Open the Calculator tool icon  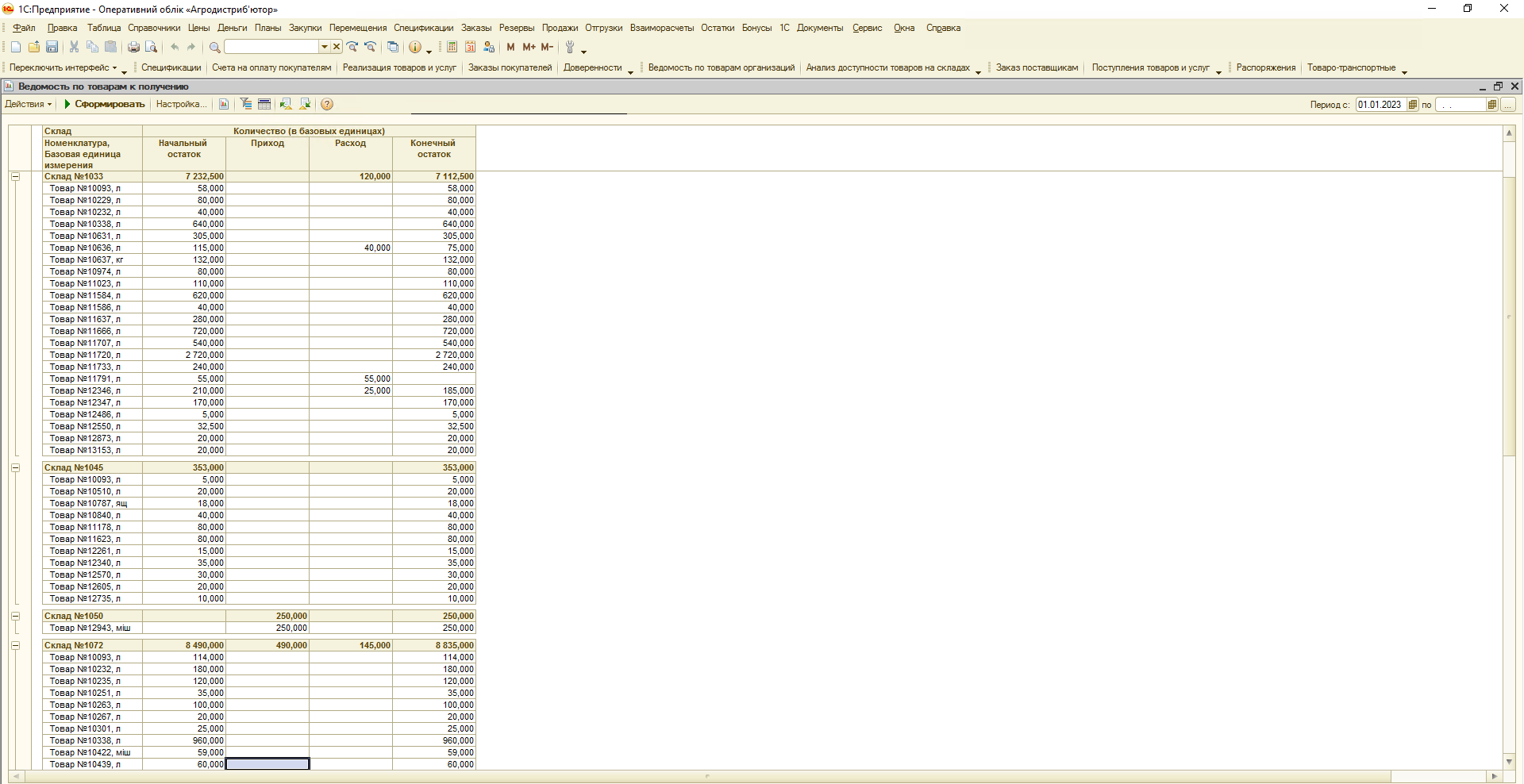coord(452,48)
